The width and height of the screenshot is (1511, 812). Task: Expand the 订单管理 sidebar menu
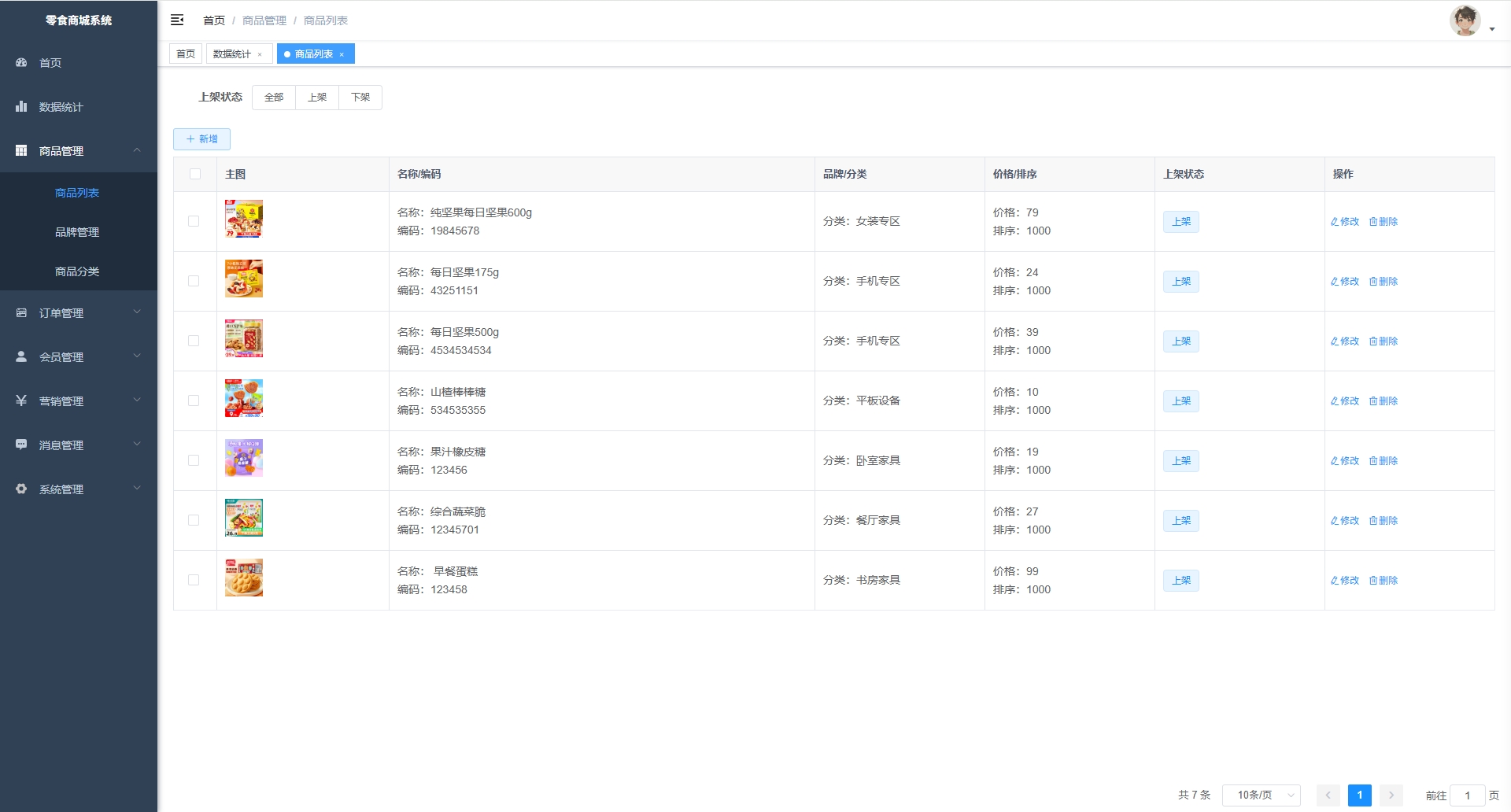pos(79,312)
